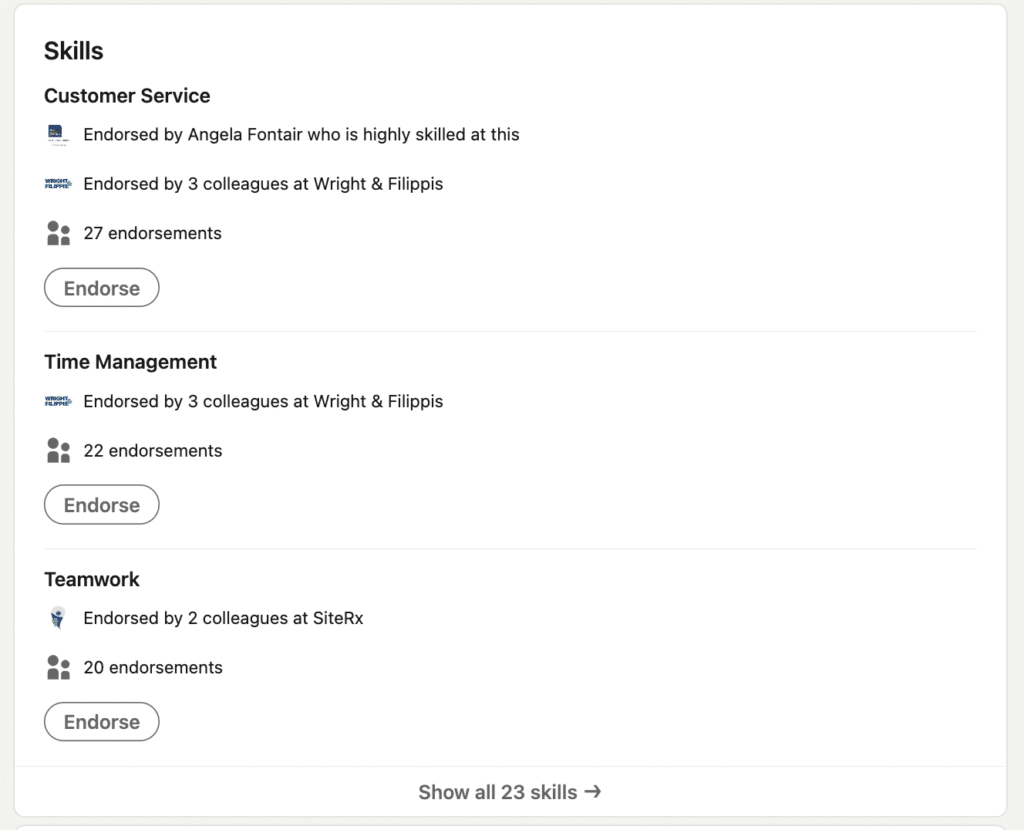1024x830 pixels.
Task: Expand list with Show all 23 skills
Action: tap(510, 792)
